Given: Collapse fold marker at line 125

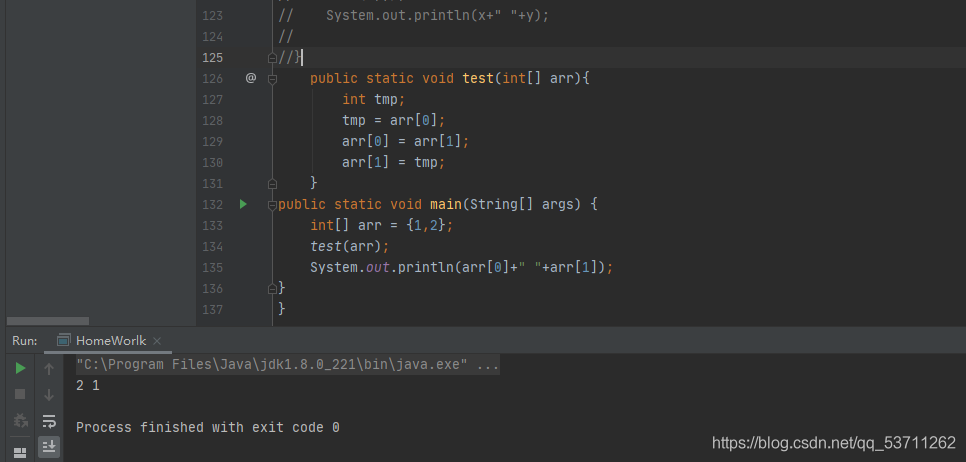Looking at the screenshot, I should (272, 58).
